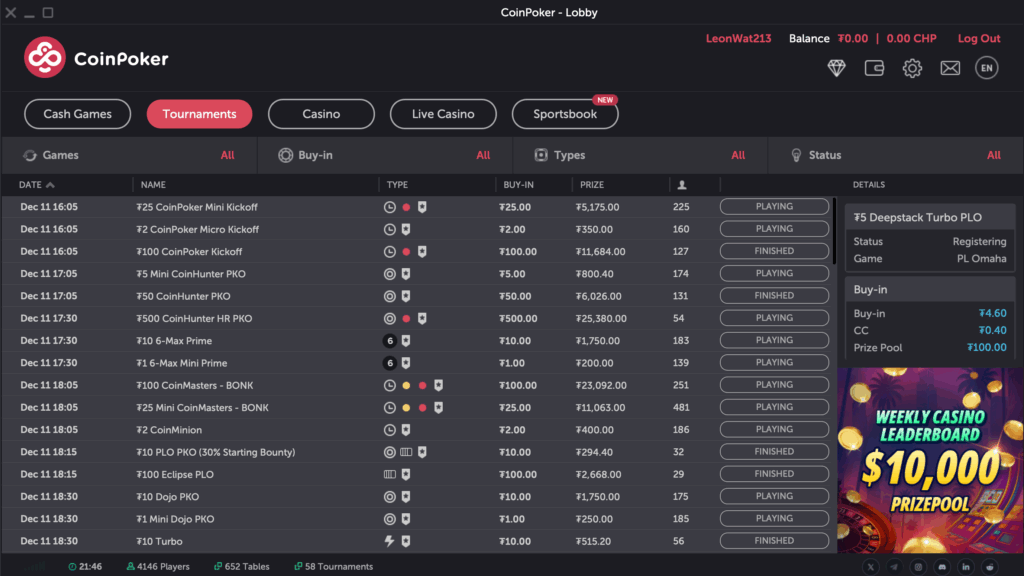
Task: Click the players count column icon
Action: [x=682, y=185]
